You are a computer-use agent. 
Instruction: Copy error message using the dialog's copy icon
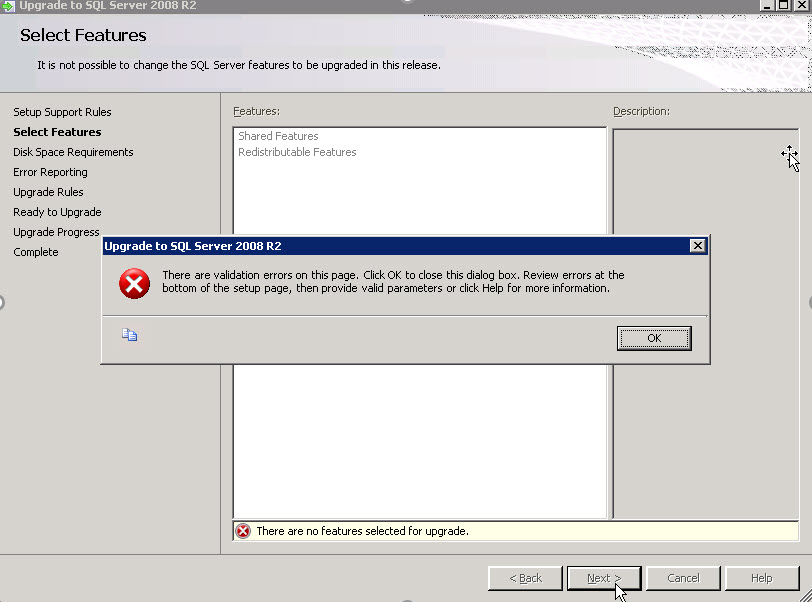129,335
